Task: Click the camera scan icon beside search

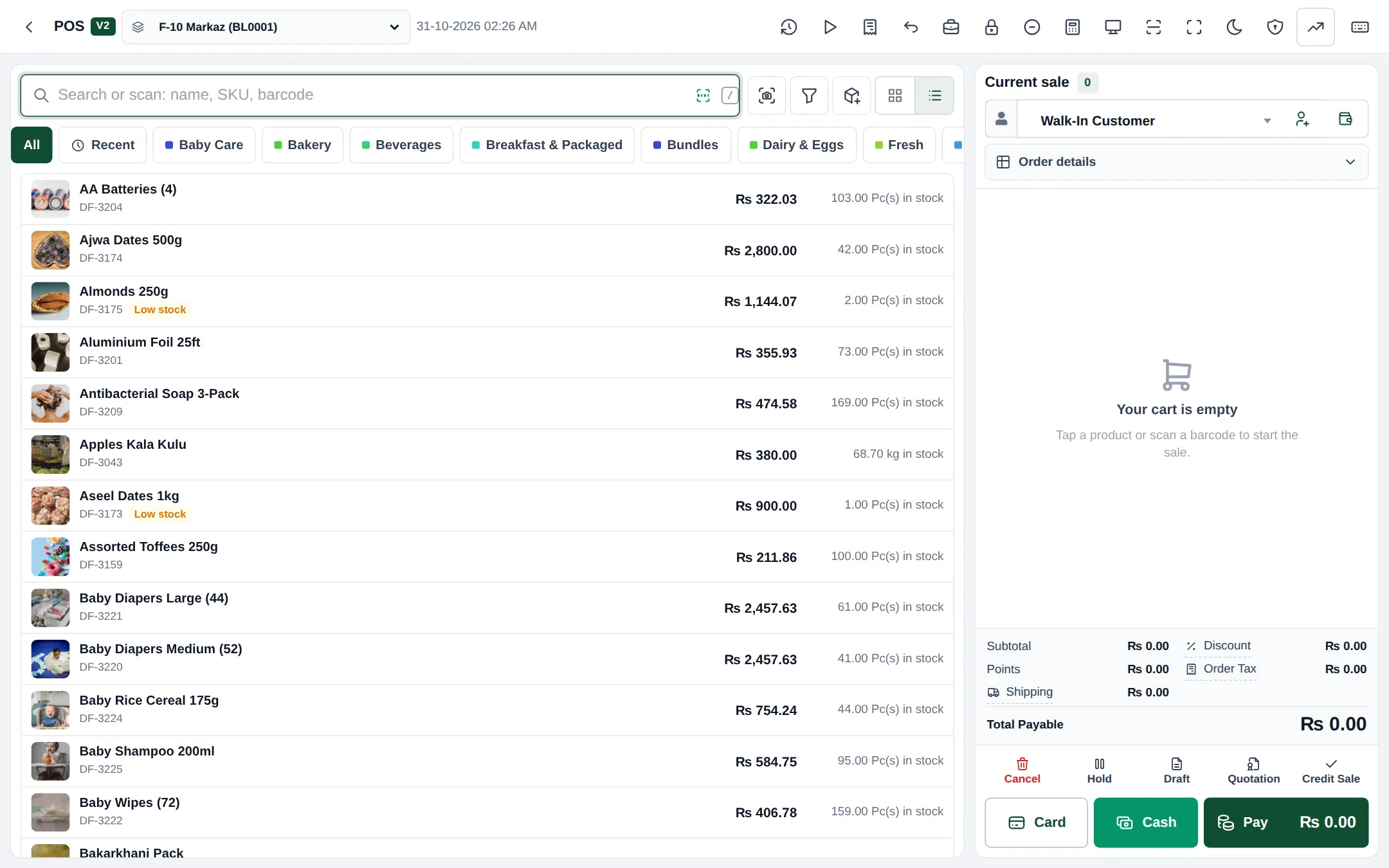Action: pos(767,96)
